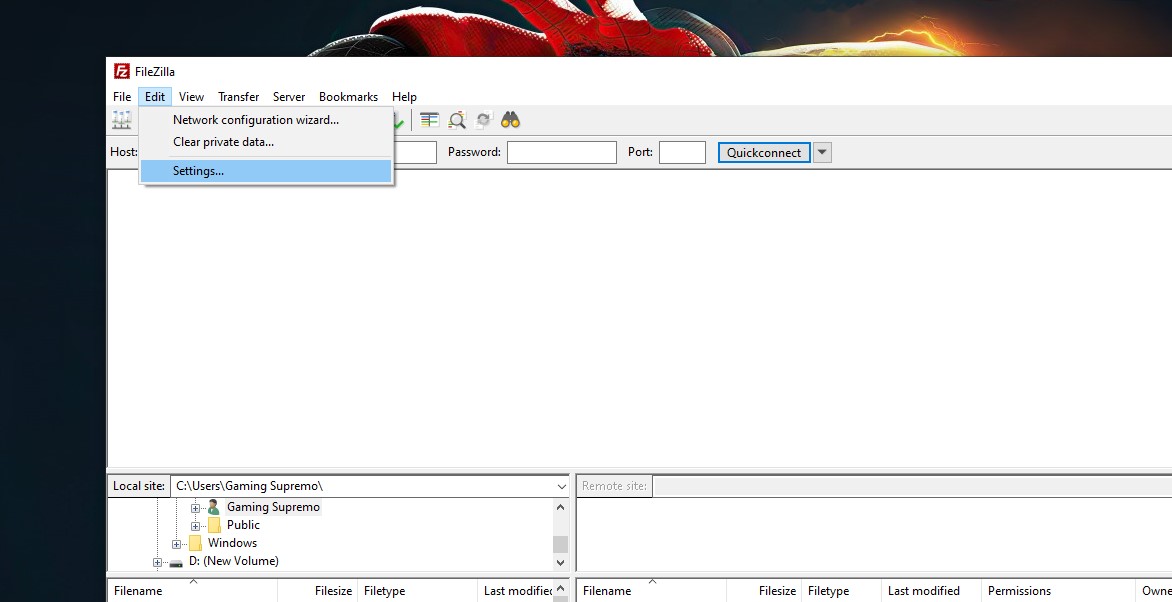Click the FileZilla logo in title bar
The image size is (1172, 602).
[122, 71]
